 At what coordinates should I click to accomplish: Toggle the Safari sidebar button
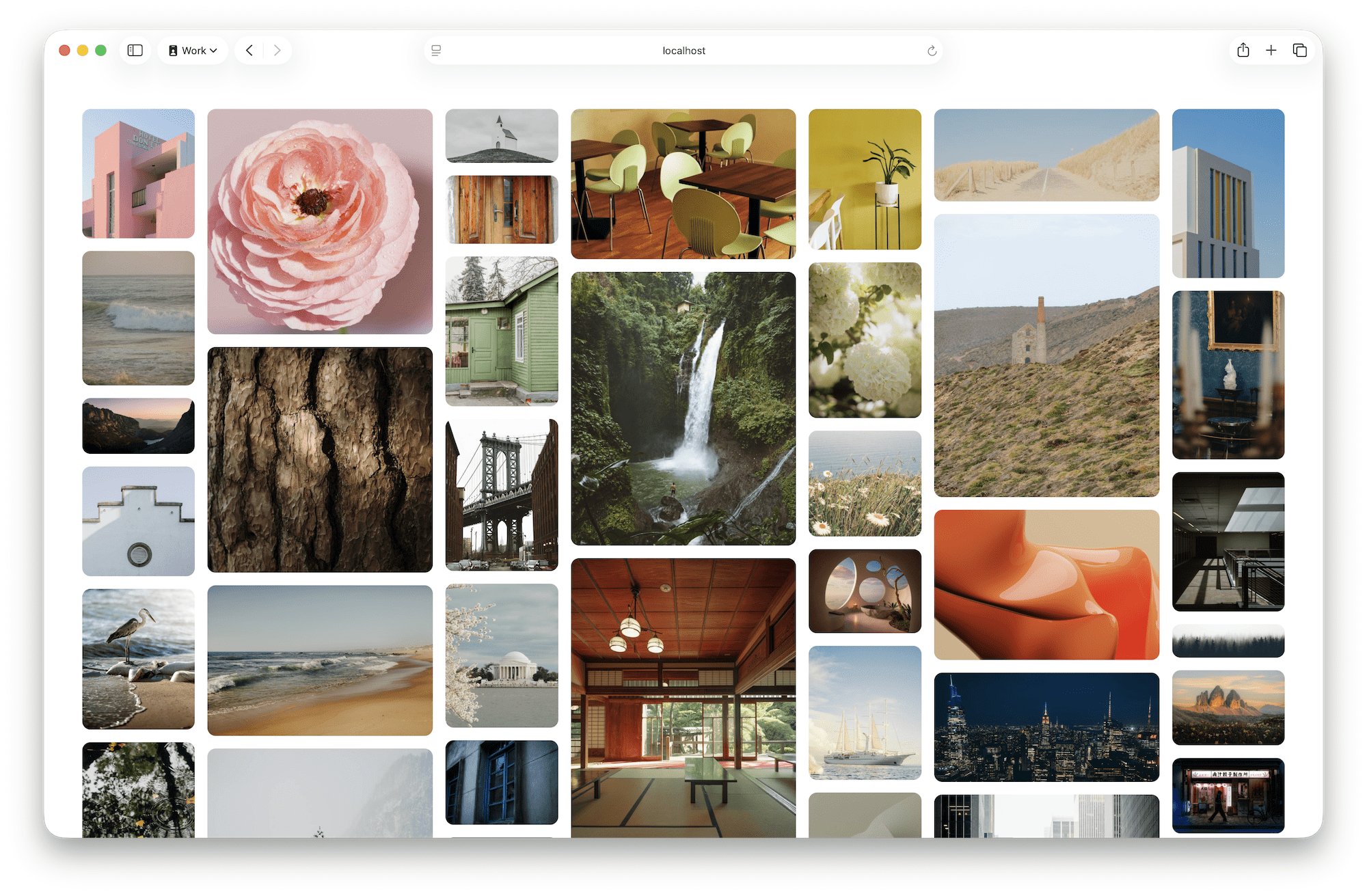135,51
